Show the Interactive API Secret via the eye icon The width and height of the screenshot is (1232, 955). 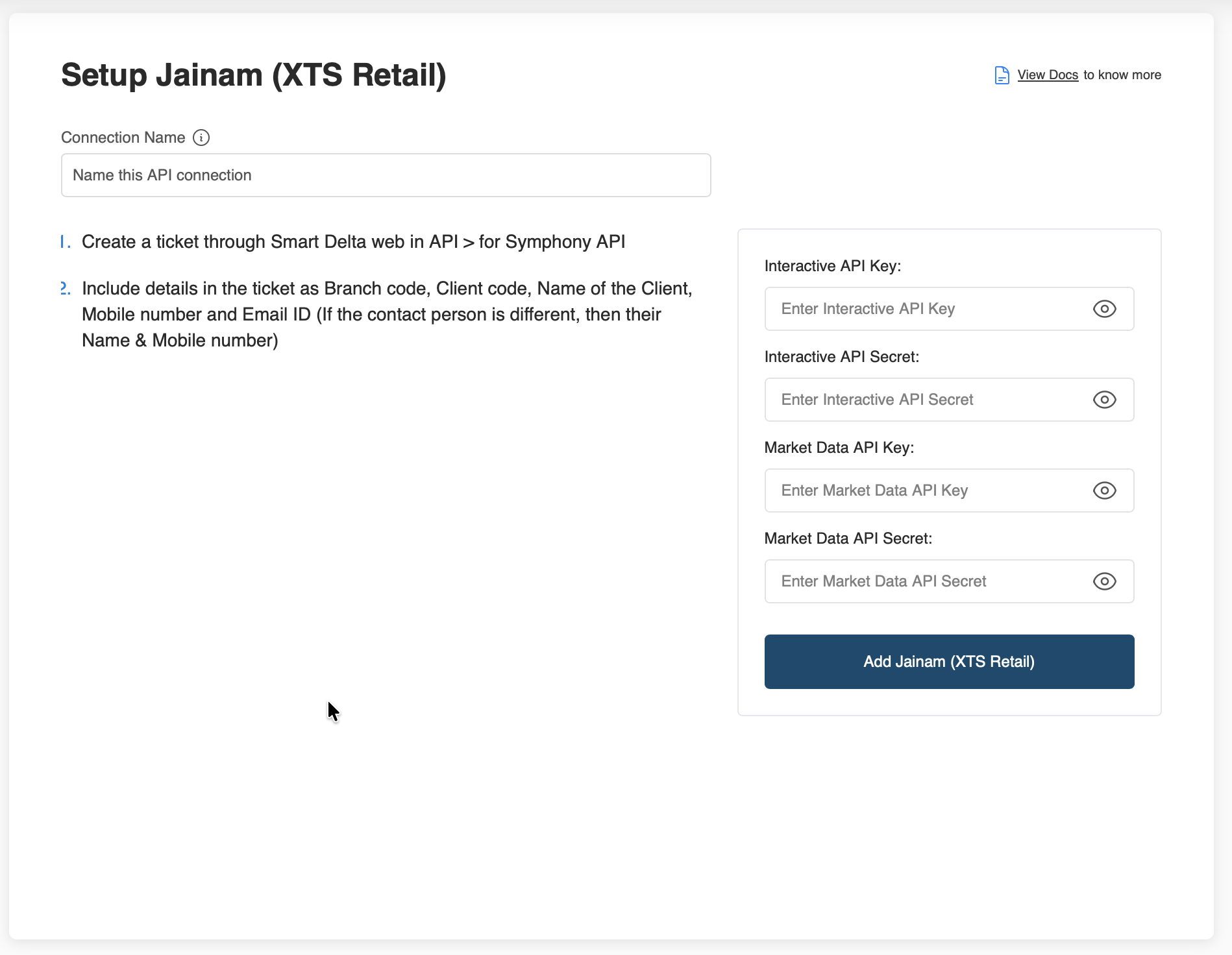1104,400
